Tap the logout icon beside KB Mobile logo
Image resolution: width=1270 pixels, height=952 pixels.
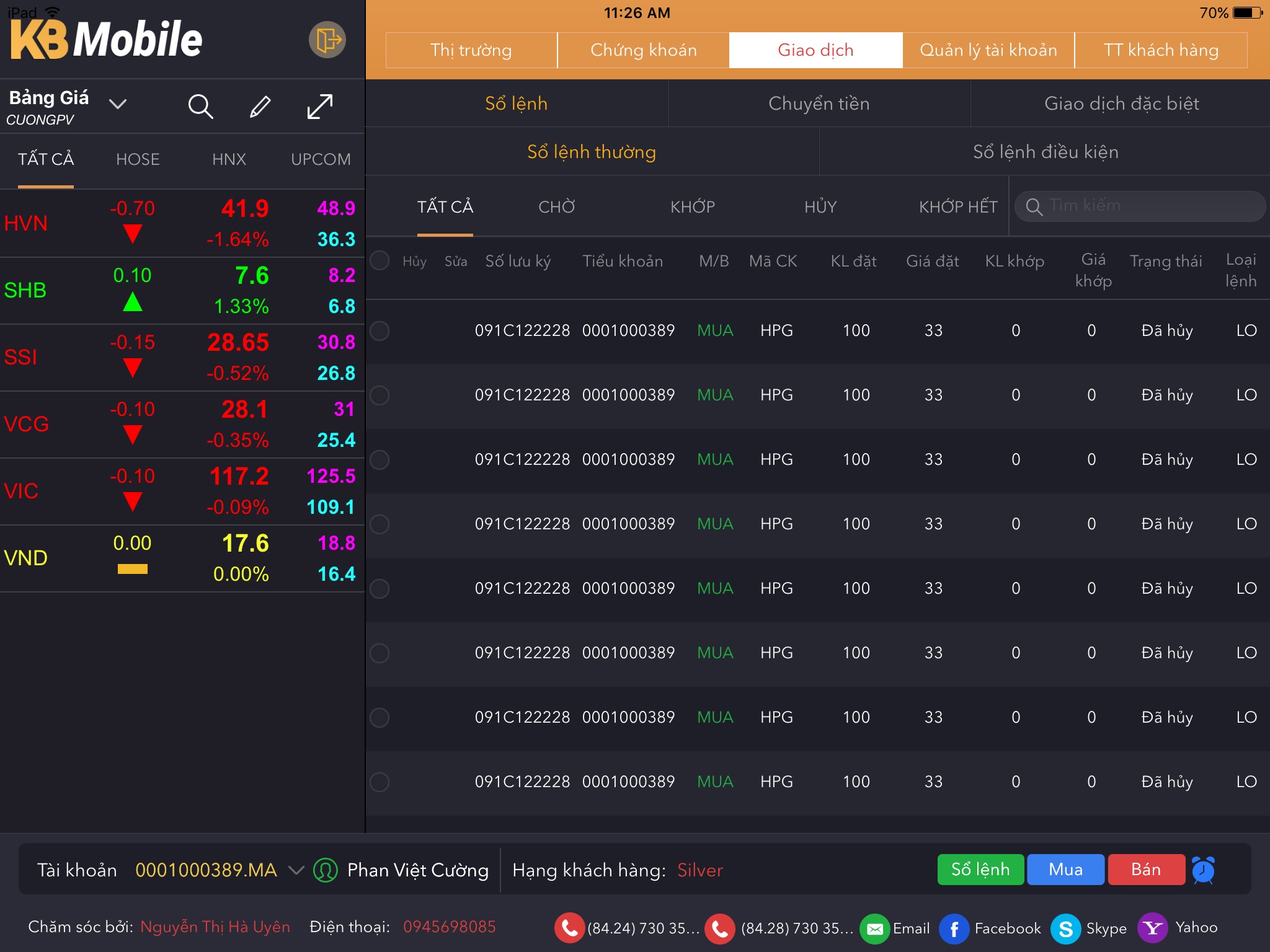(x=327, y=40)
